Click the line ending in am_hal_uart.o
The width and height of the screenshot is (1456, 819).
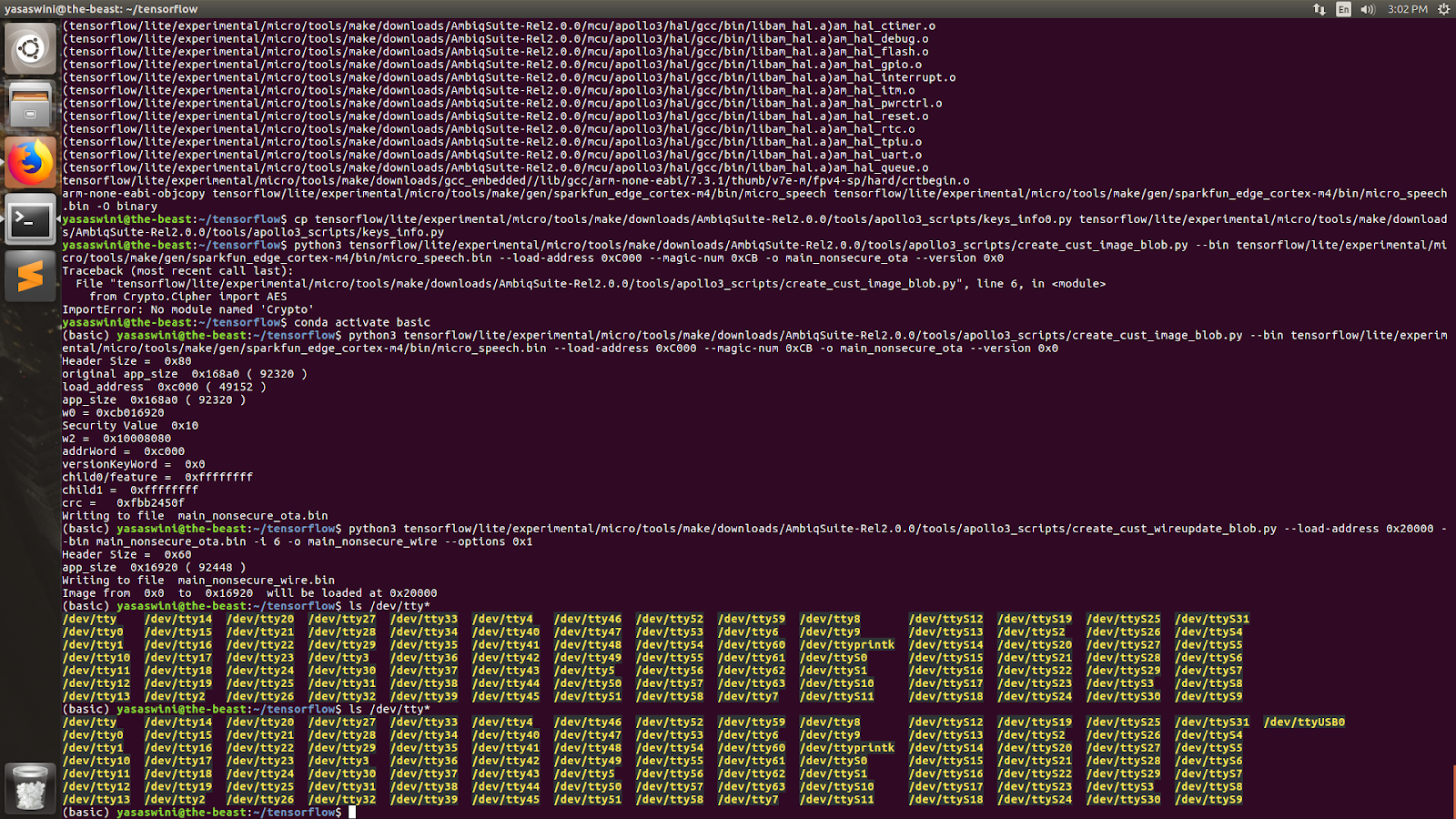pos(491,155)
